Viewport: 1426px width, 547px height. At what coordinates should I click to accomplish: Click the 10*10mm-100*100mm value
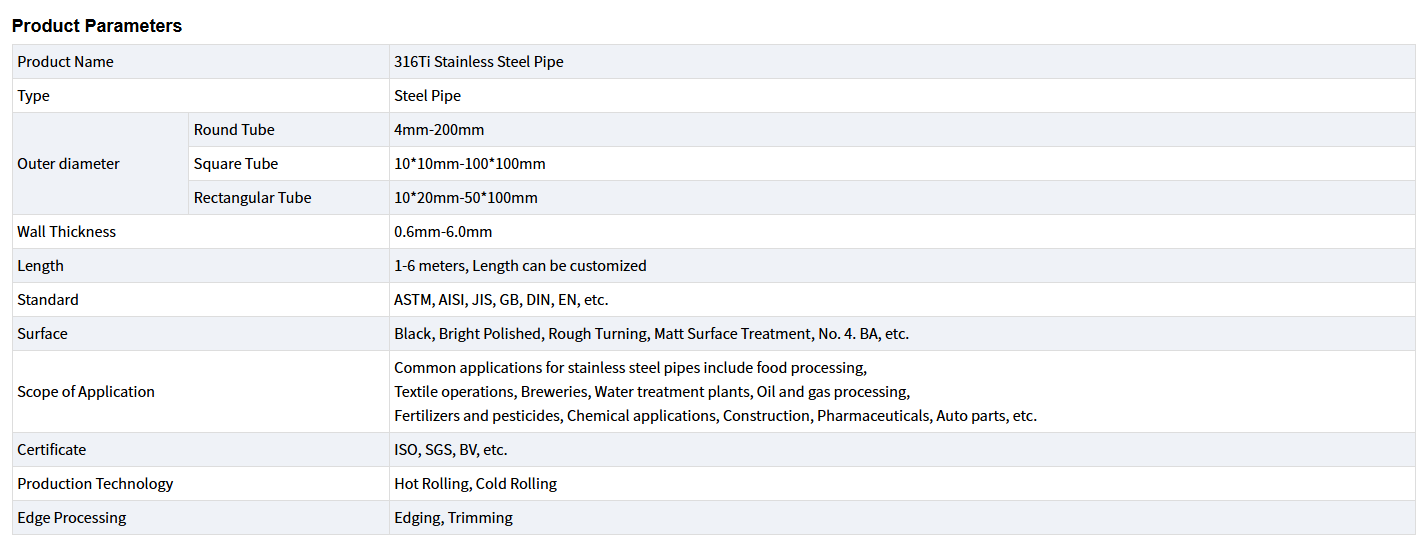tap(470, 164)
